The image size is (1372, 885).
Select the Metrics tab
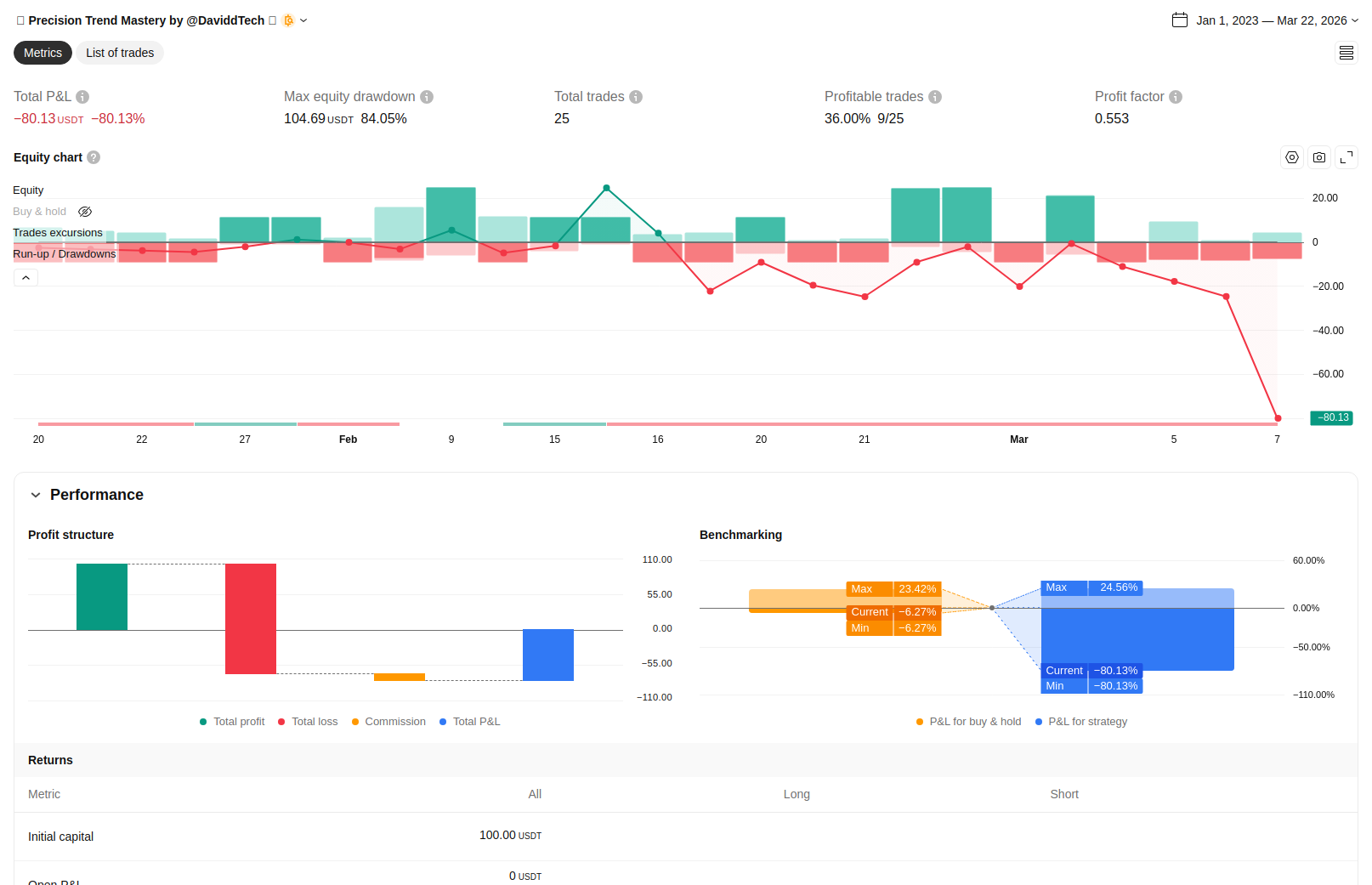[x=43, y=53]
